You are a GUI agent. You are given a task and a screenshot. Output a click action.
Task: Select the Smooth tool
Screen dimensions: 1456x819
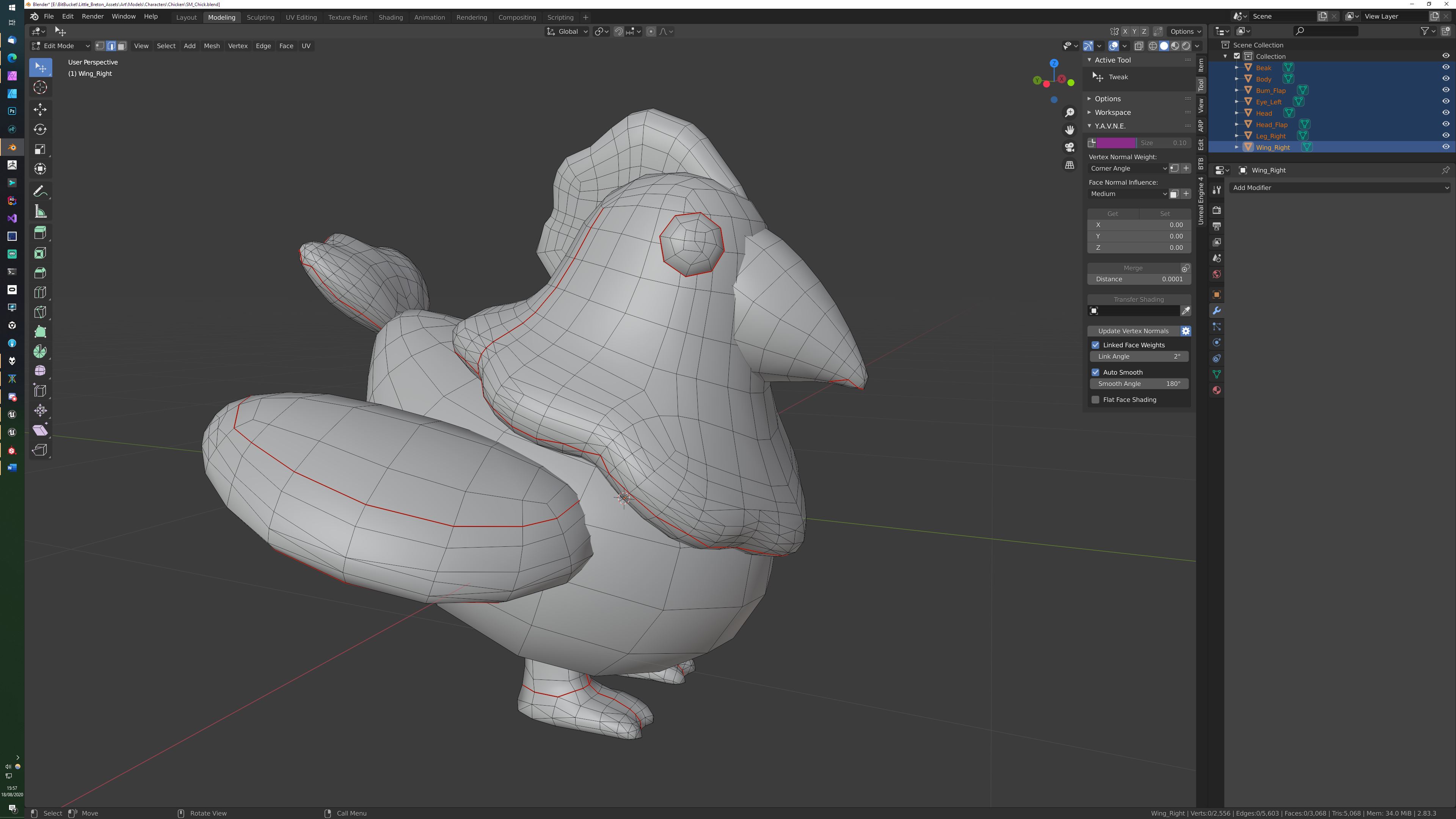pos(40,371)
